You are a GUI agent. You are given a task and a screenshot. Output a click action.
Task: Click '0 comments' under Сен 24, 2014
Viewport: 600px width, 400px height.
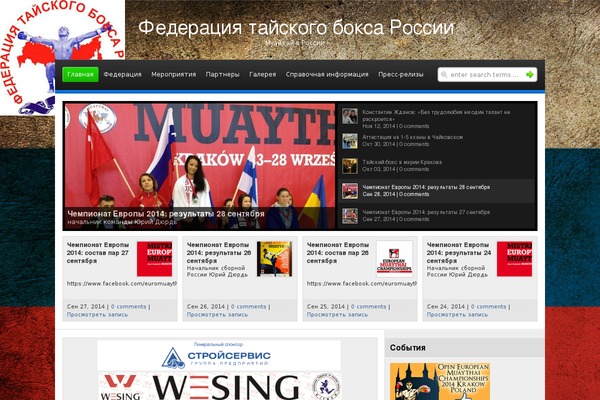pos(488,307)
